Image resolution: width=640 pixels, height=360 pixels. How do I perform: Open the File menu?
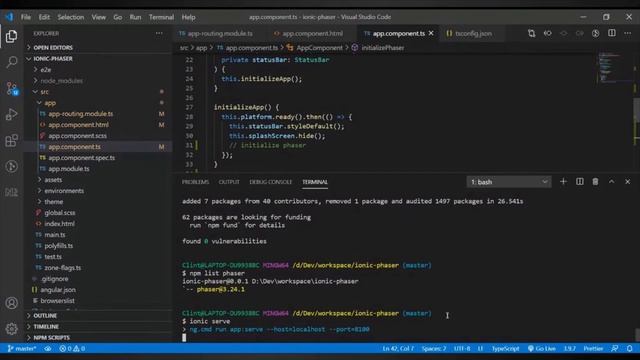tap(26, 17)
